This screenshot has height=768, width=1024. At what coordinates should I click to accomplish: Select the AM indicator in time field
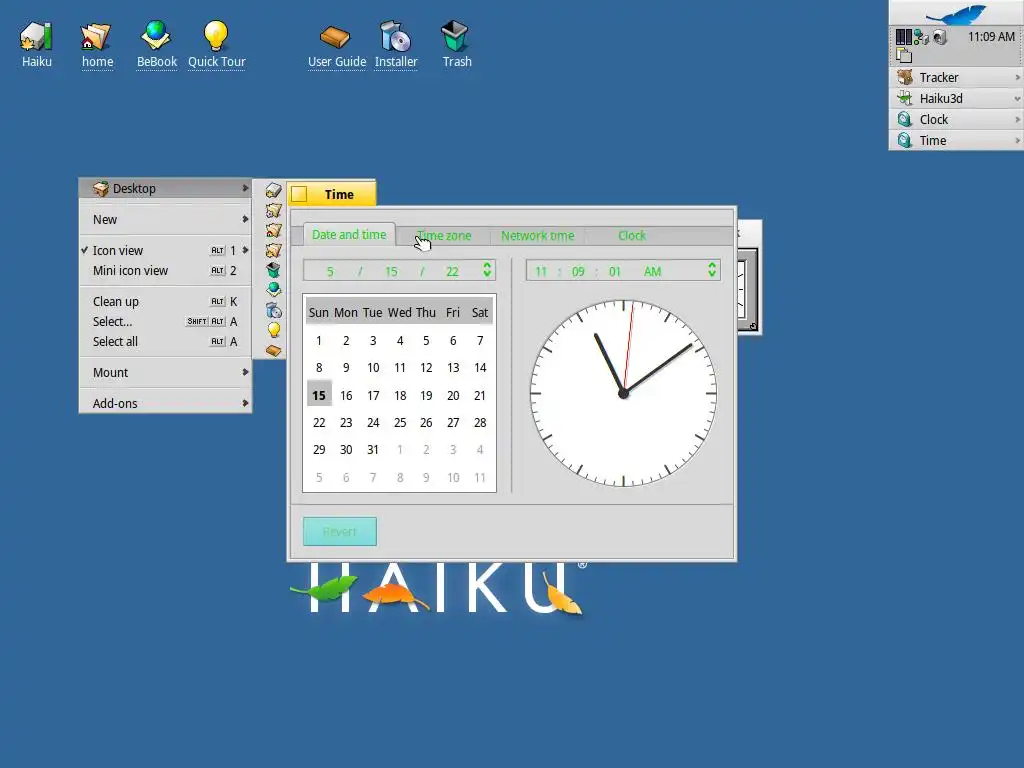point(652,272)
